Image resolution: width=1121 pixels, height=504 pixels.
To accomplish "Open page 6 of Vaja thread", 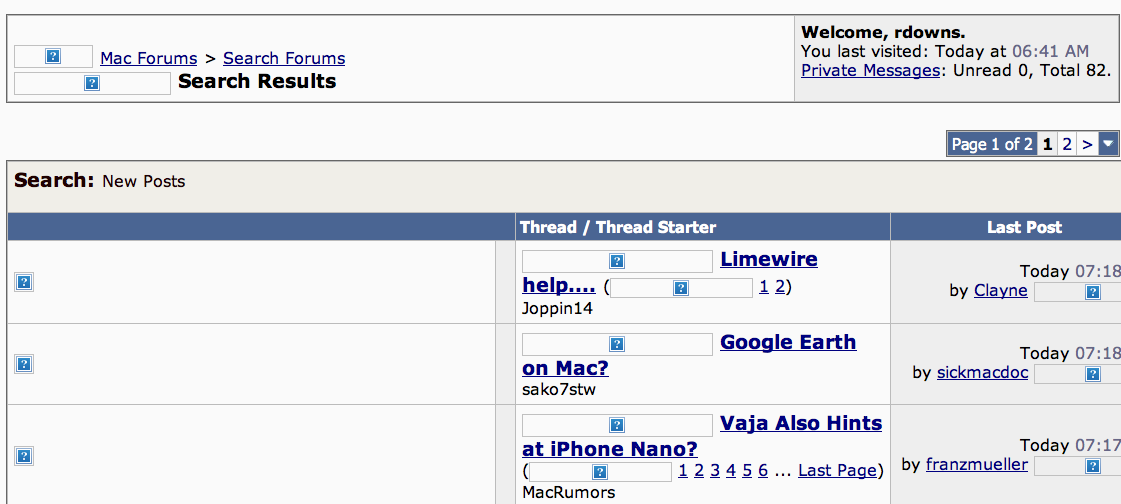I will coord(763,470).
